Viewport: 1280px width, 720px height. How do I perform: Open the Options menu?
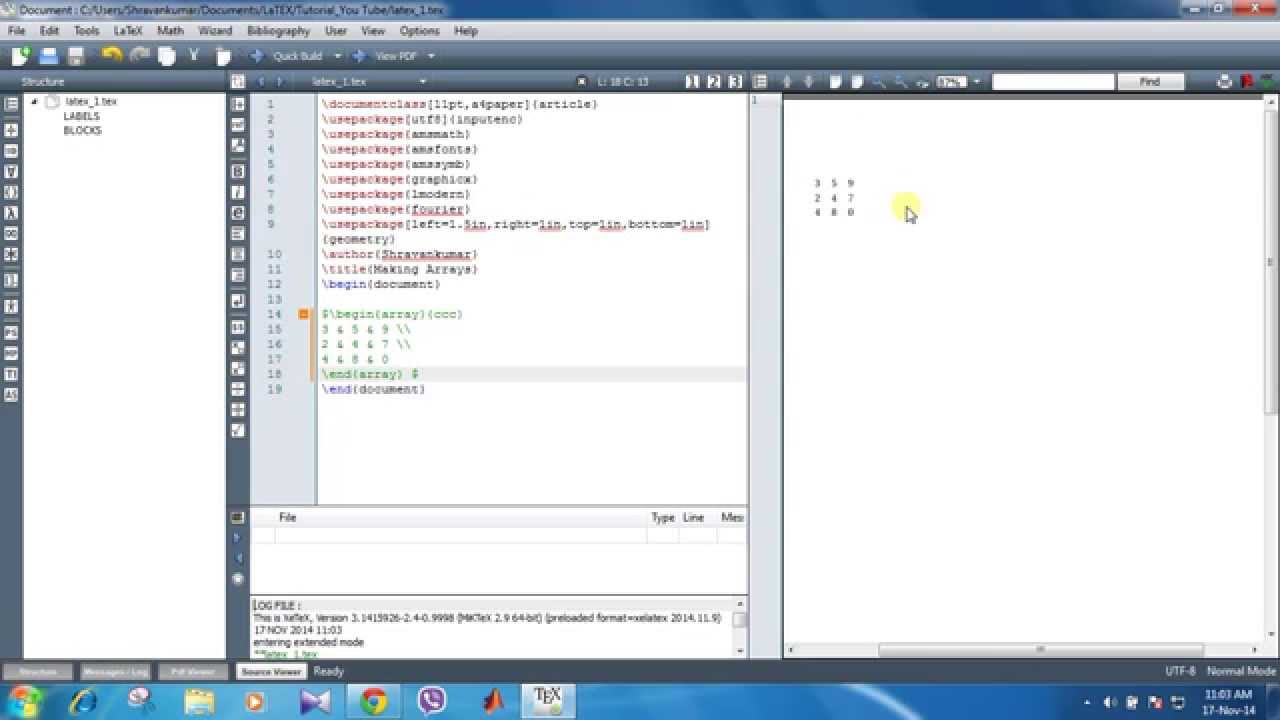420,31
